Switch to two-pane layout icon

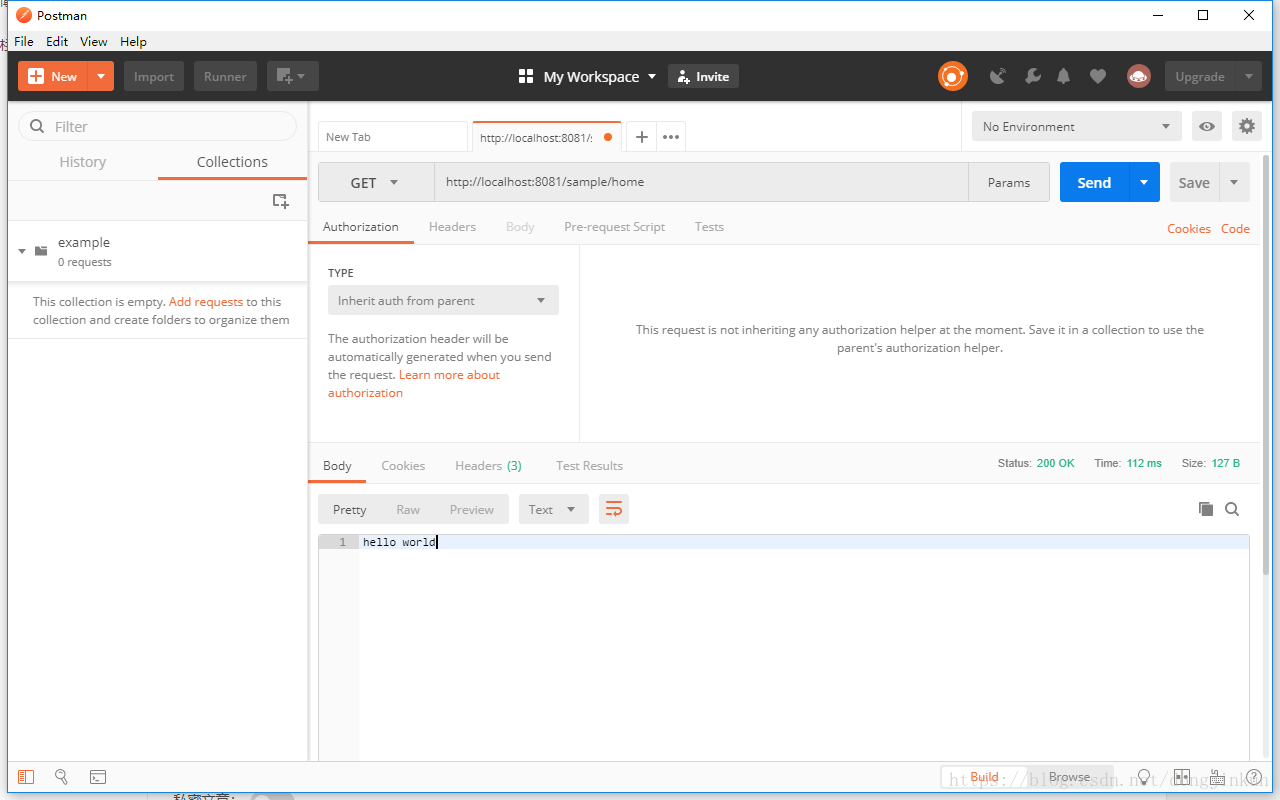1181,777
